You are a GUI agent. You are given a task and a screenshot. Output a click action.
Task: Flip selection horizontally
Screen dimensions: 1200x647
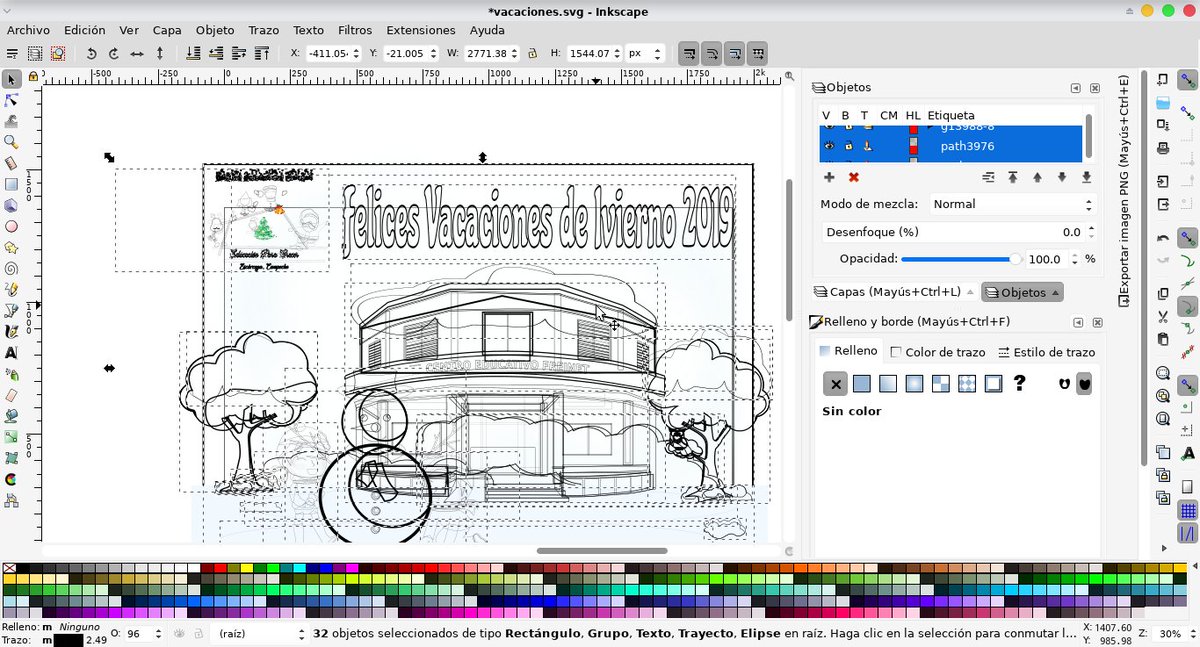click(x=137, y=53)
